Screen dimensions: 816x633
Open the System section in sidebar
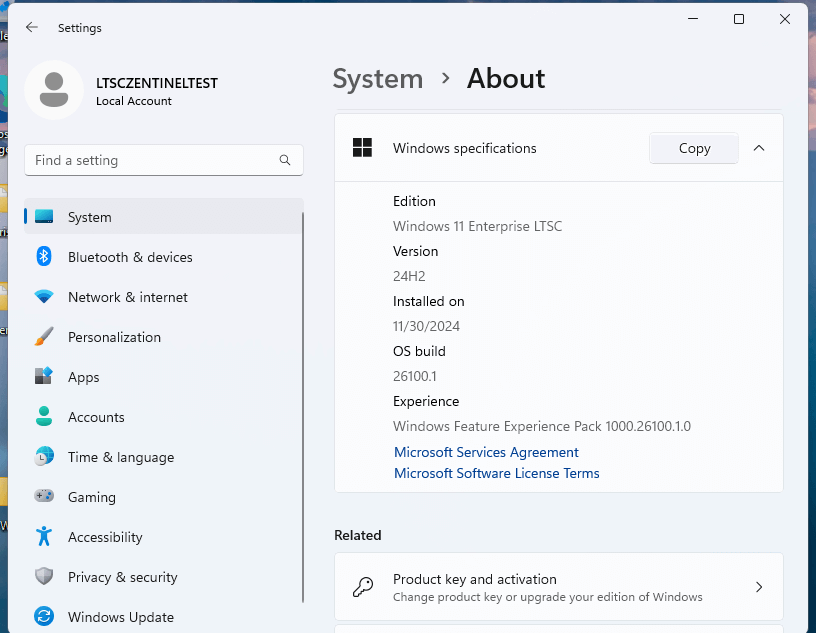pyautogui.click(x=88, y=217)
